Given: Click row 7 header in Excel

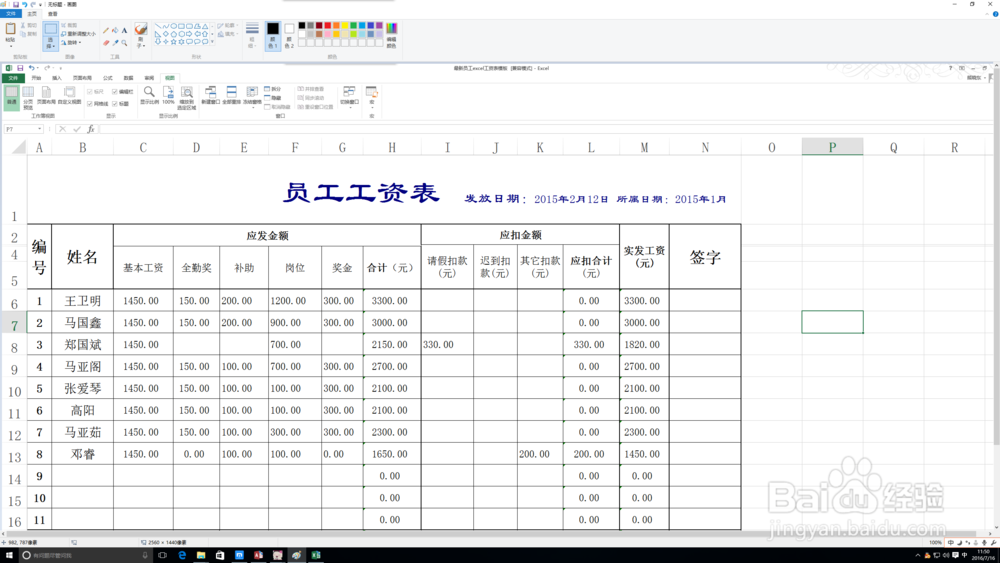Looking at the screenshot, I should [x=14, y=325].
